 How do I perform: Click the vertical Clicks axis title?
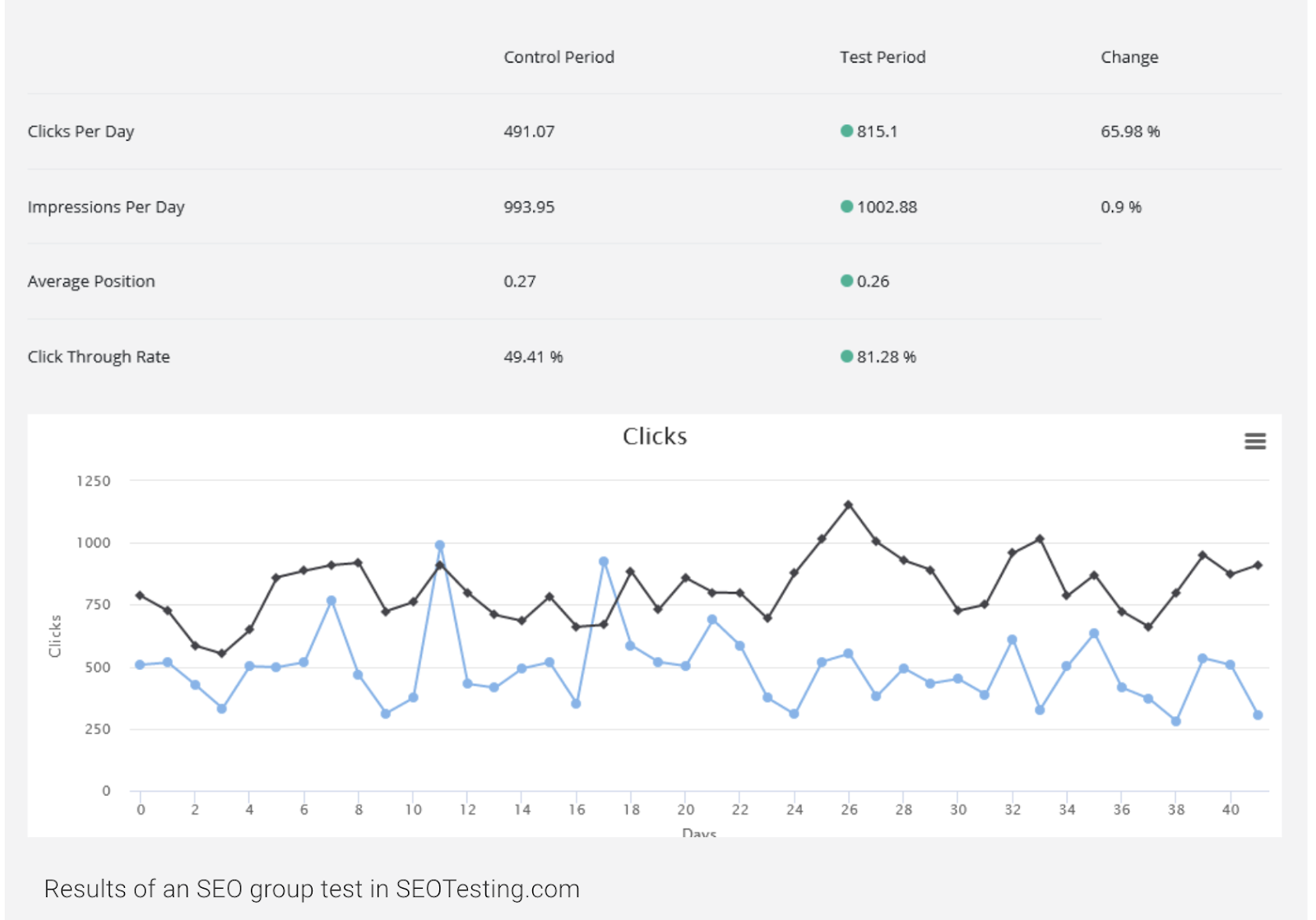[55, 636]
